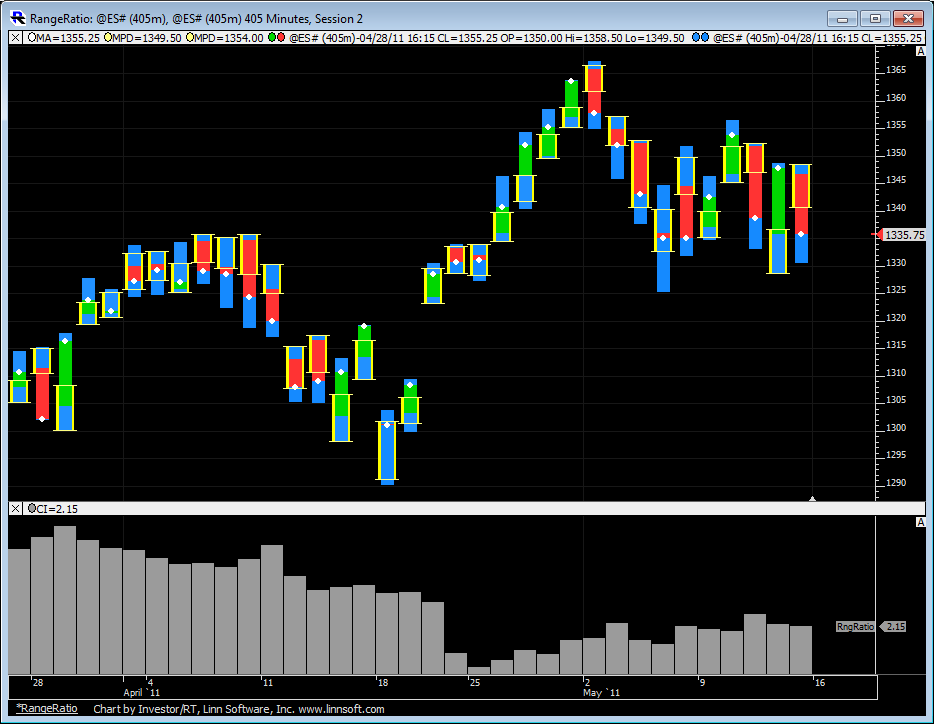The width and height of the screenshot is (934, 724).
Task: Click the date label 28 on the time axis
Action: pyautogui.click(x=38, y=682)
